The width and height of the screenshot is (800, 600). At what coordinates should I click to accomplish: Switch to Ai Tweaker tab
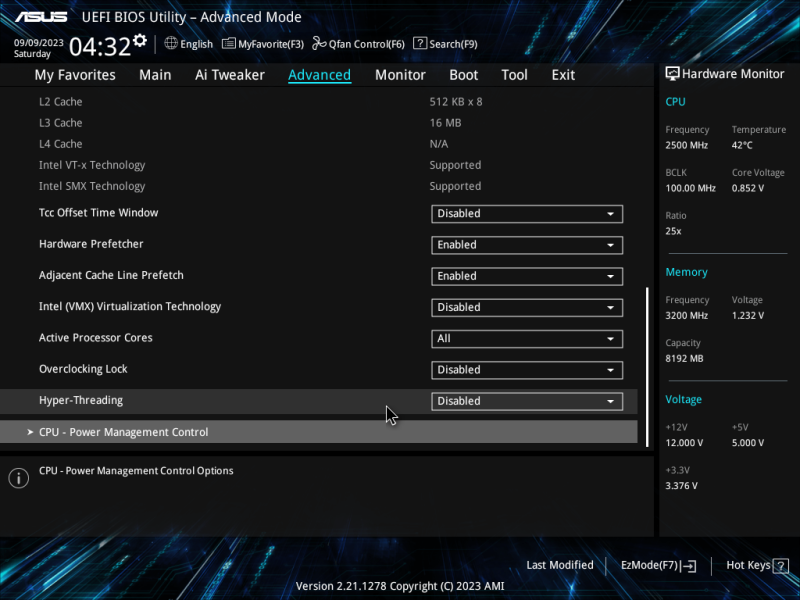click(230, 75)
